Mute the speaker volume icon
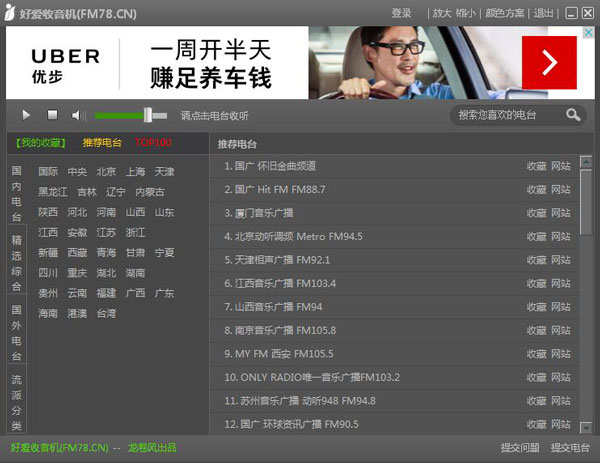 79,116
